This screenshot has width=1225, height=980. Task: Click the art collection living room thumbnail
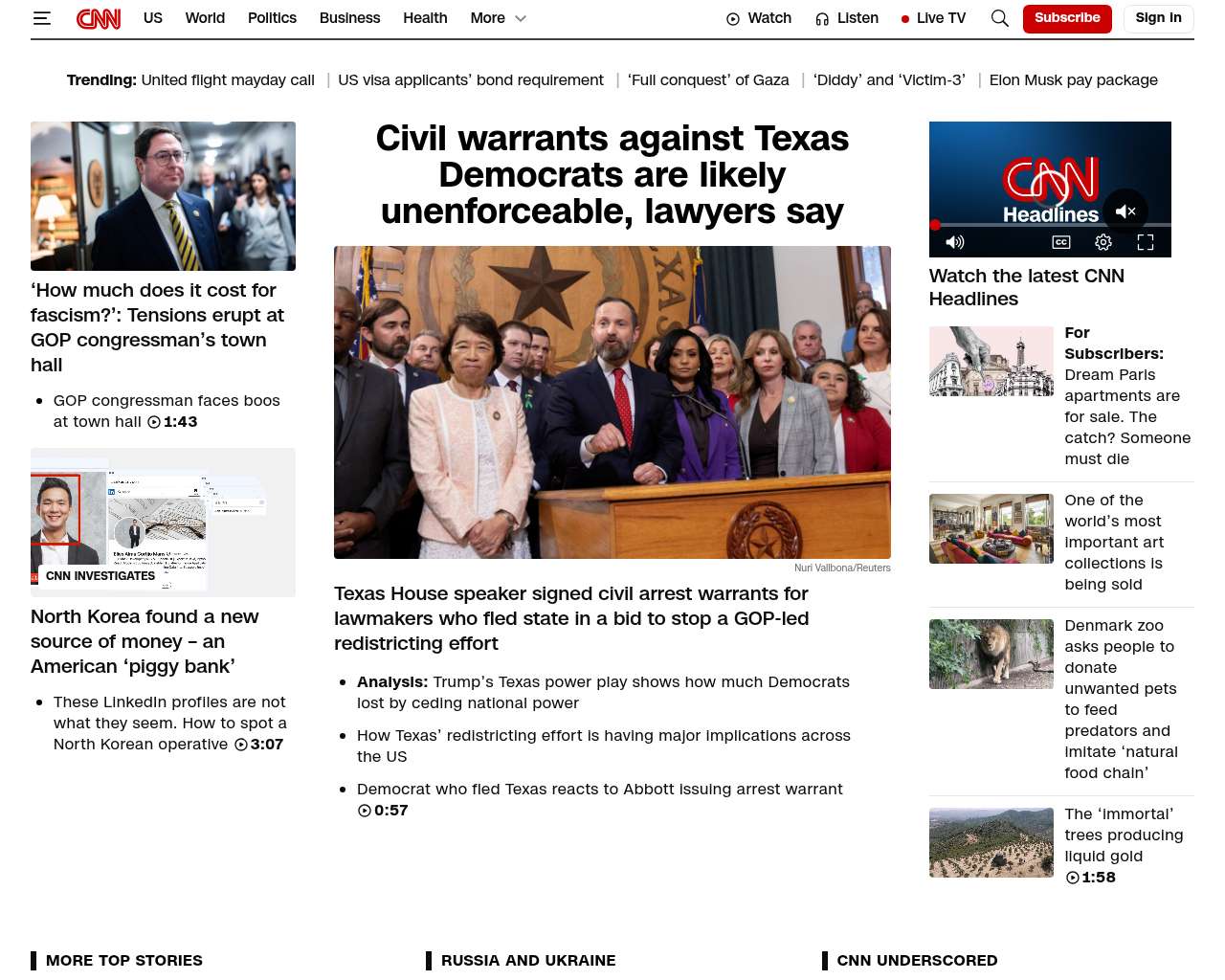click(991, 528)
